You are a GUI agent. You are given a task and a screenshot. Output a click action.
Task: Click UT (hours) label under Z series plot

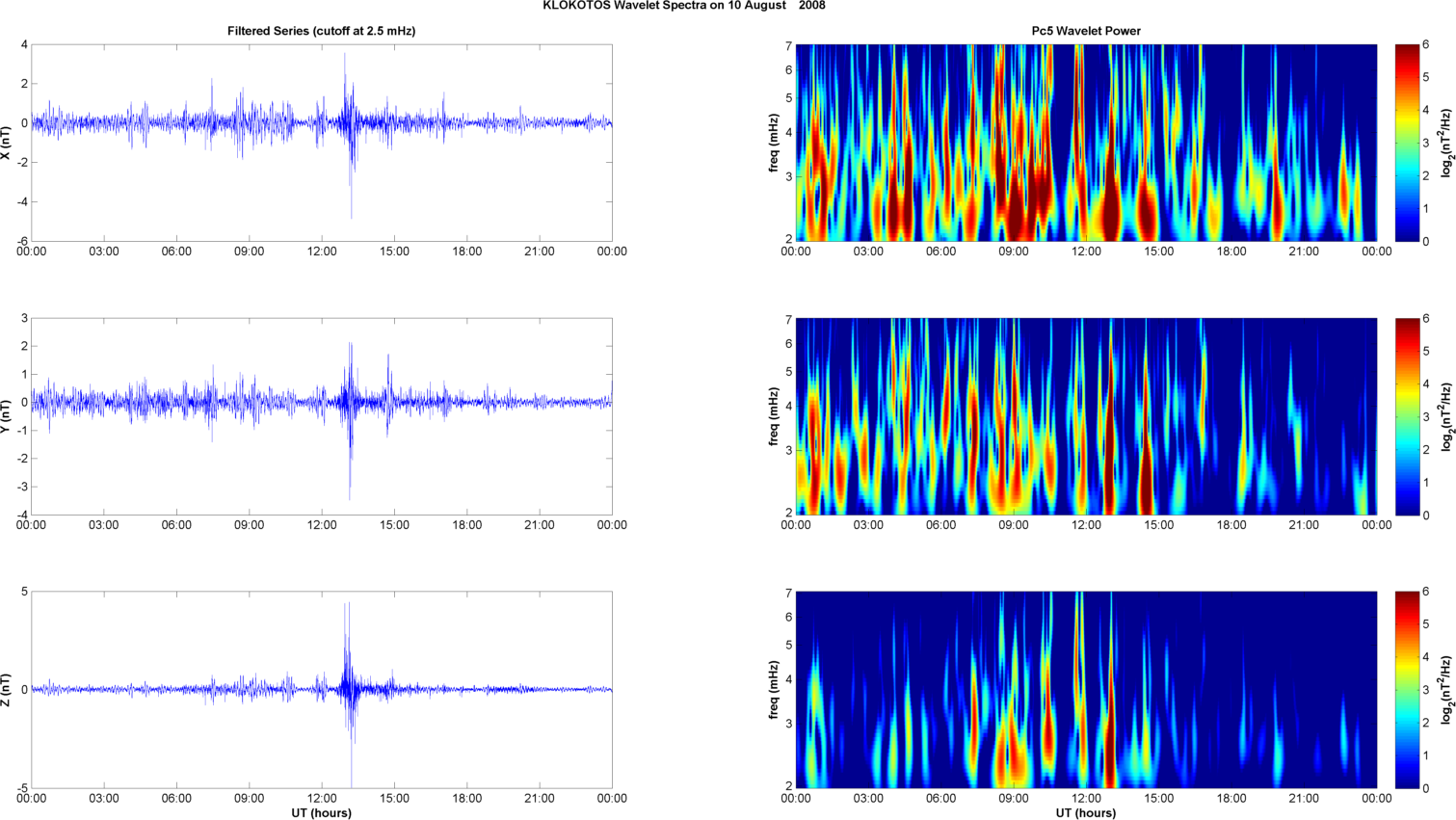point(322,813)
